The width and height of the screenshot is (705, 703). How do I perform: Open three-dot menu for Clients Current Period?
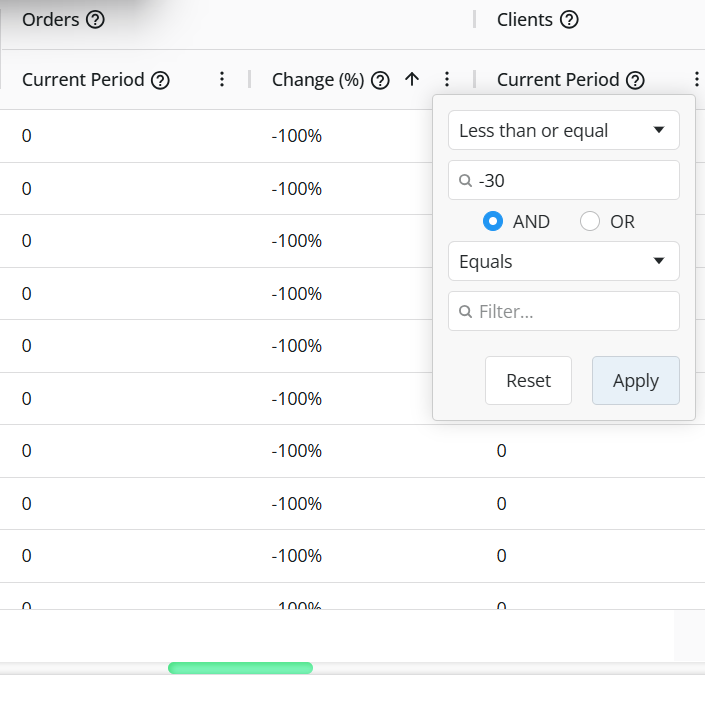[696, 80]
